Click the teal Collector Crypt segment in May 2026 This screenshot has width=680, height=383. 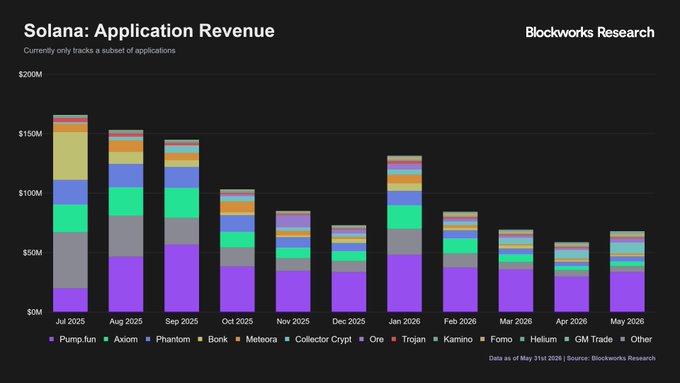click(x=627, y=248)
